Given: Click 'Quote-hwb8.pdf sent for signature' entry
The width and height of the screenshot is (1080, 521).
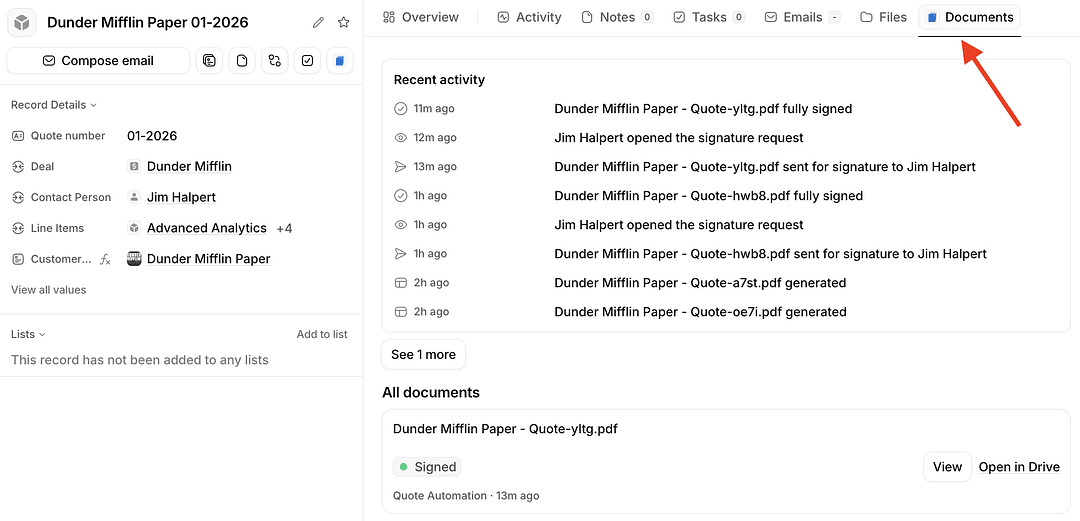Looking at the screenshot, I should click(x=770, y=254).
